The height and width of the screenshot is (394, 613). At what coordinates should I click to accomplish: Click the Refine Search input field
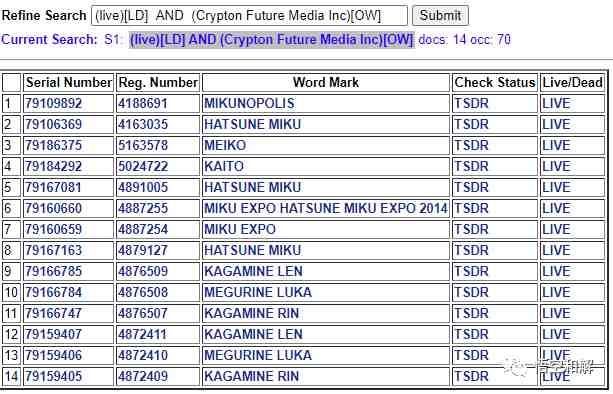tap(249, 16)
